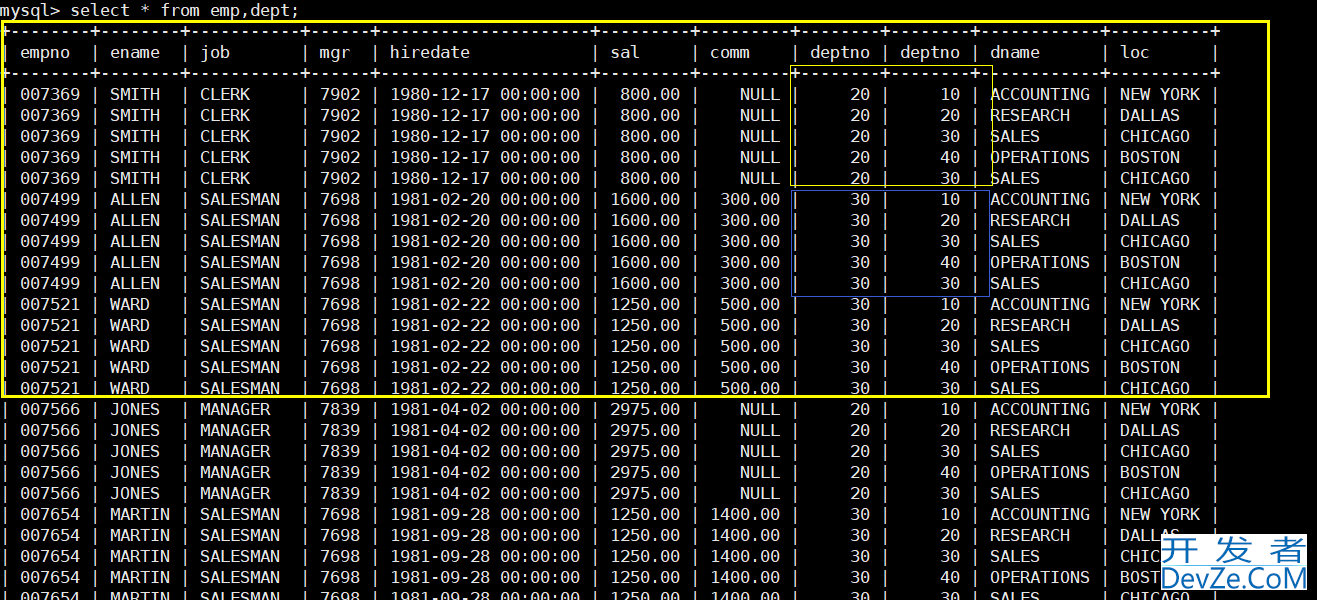Viewport: 1317px width, 600px height.
Task: Click 1981-09-28 hiredate in MARTIN's OPERATIONS row
Action: coord(485,577)
